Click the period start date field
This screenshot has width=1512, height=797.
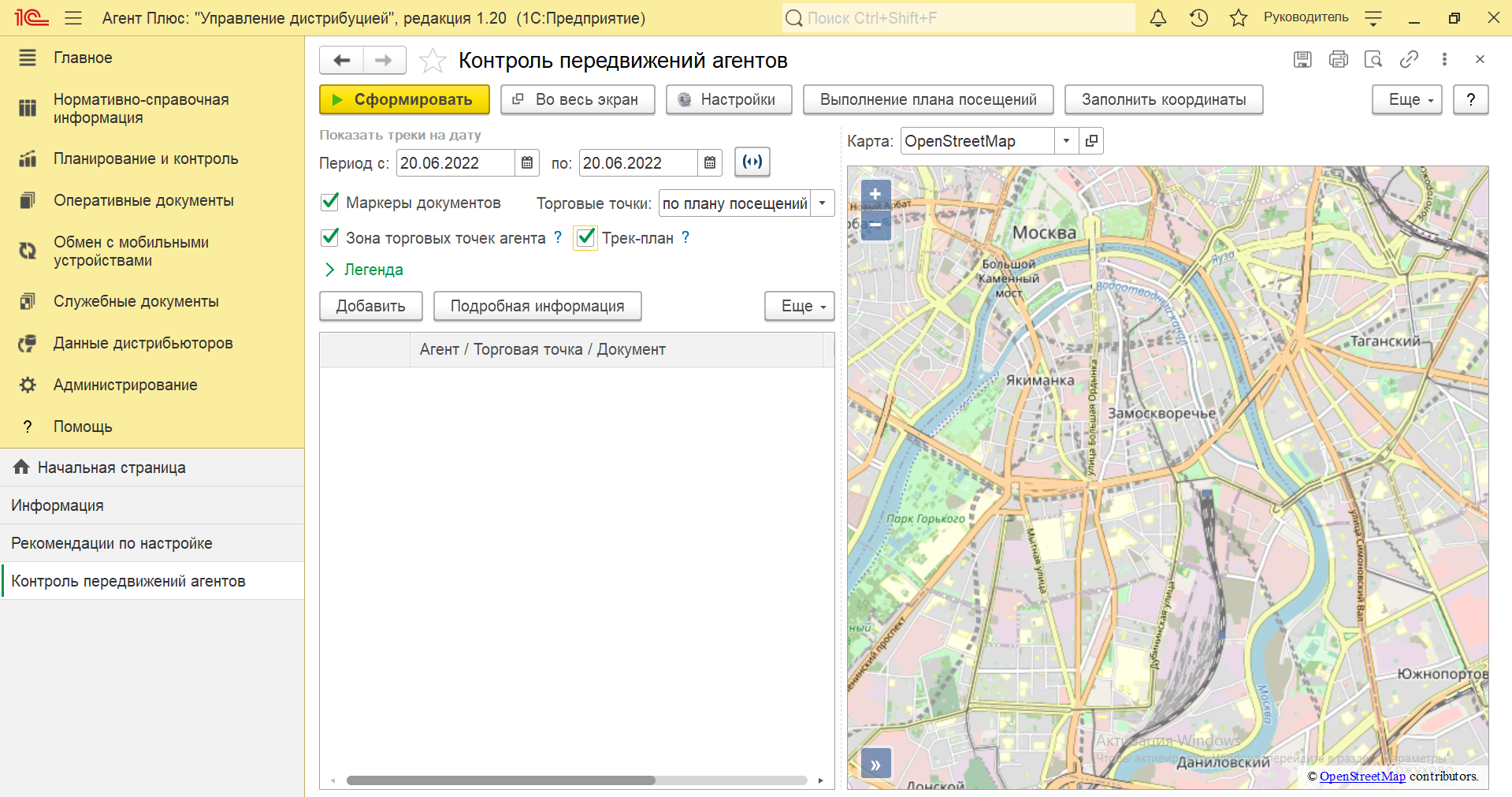[455, 162]
